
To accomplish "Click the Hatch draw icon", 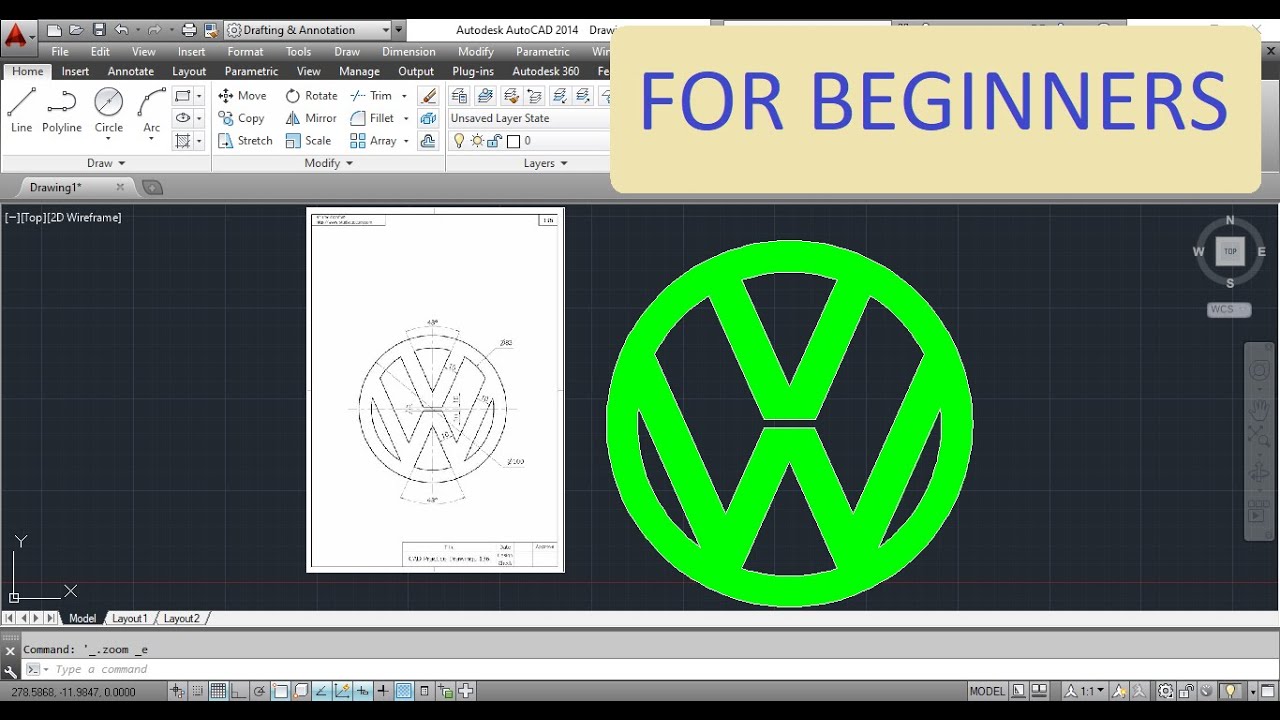I will click(x=182, y=141).
